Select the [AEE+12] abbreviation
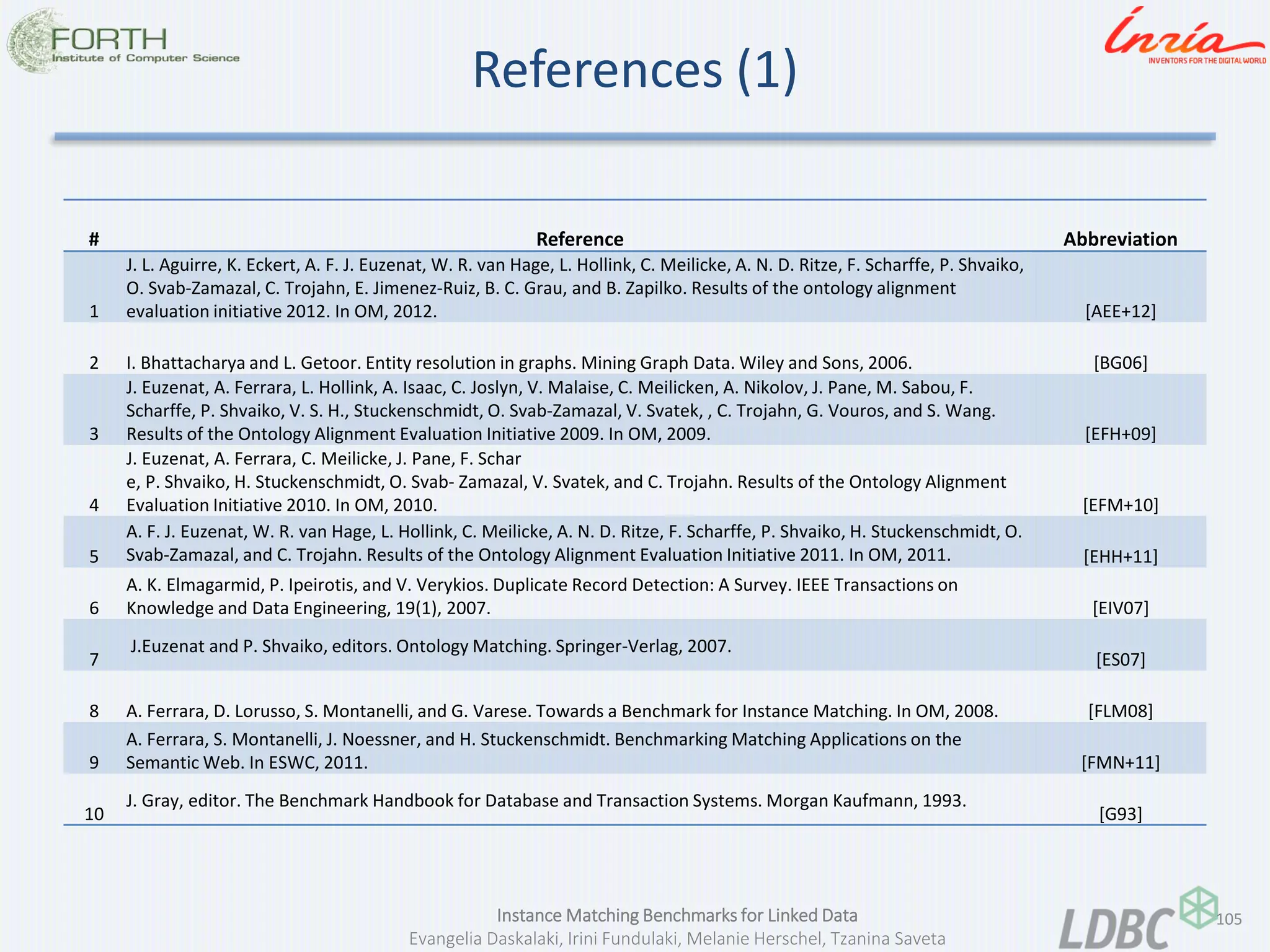 (1120, 311)
